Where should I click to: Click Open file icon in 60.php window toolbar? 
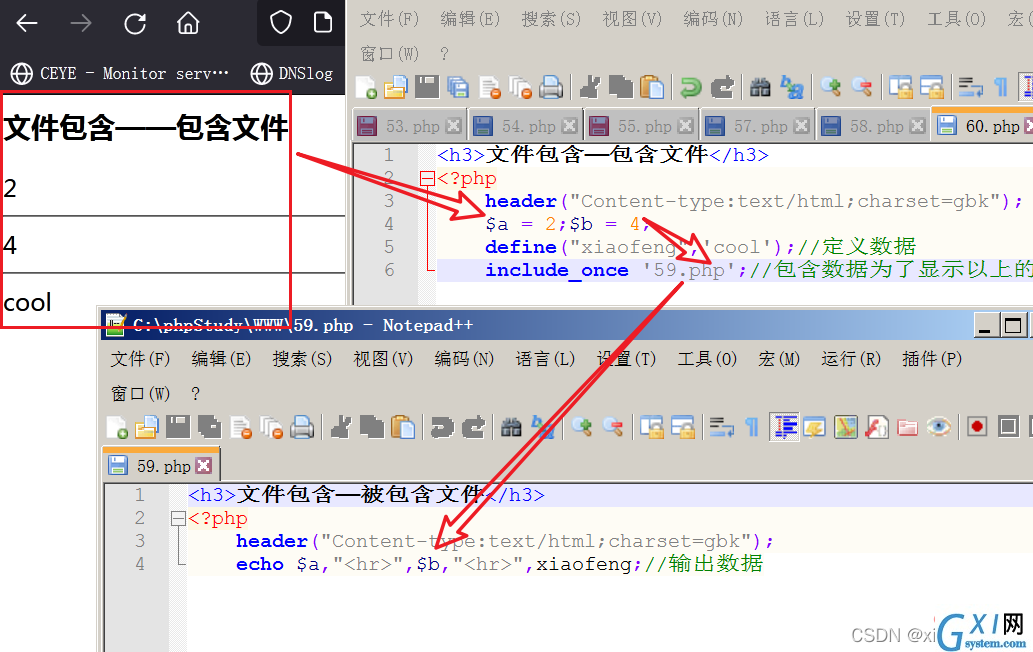point(396,88)
